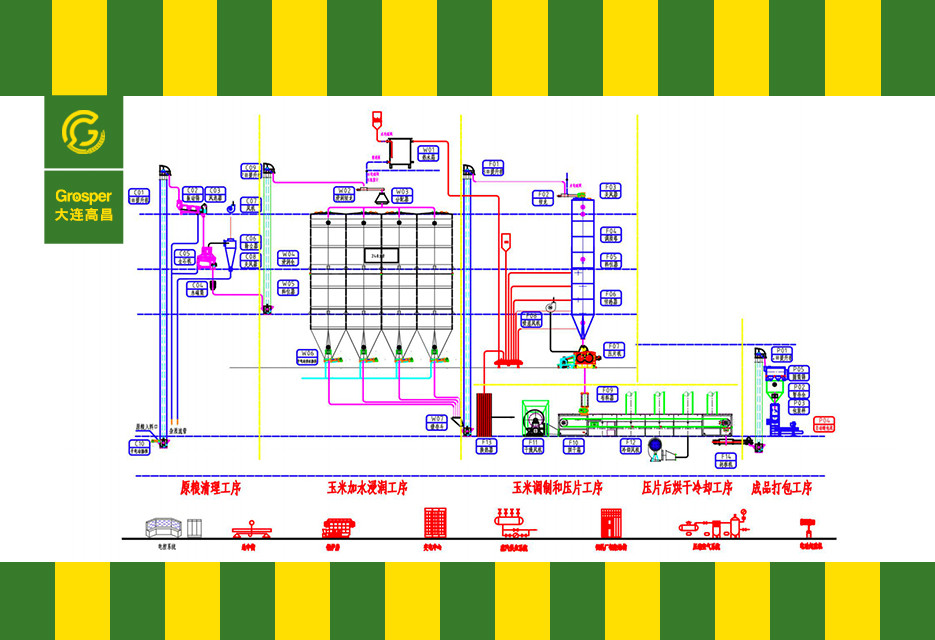Select the C01 equipment label
Screen dimensions: 935x640
tap(139, 196)
